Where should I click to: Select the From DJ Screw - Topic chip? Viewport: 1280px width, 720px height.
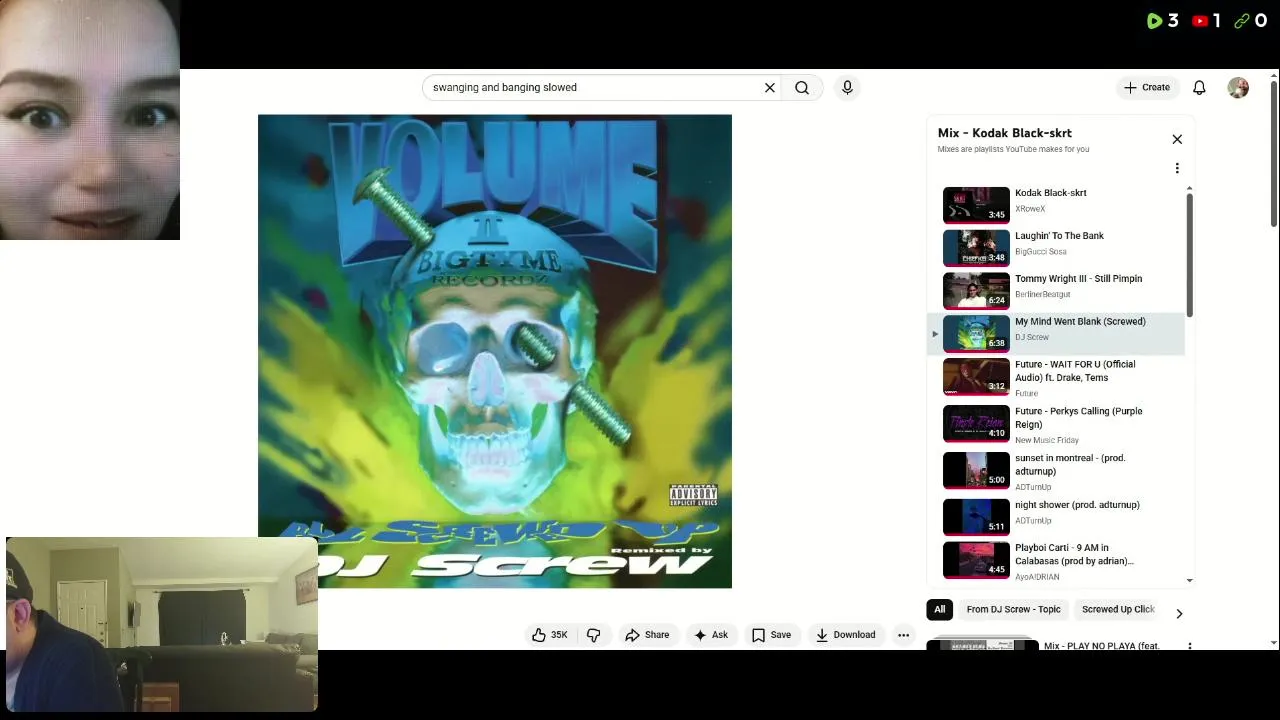1013,609
